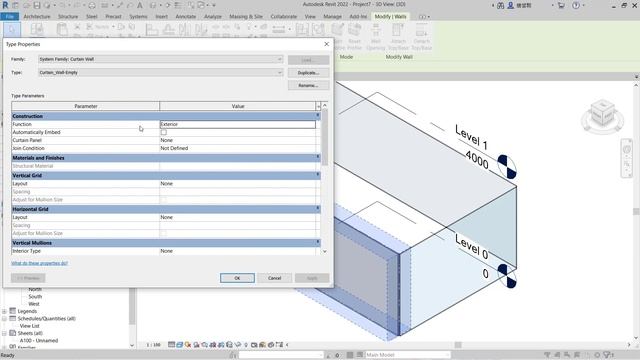
Task: Select the Text 'A' tool in quick access toolbar
Action: (x=140, y=5)
